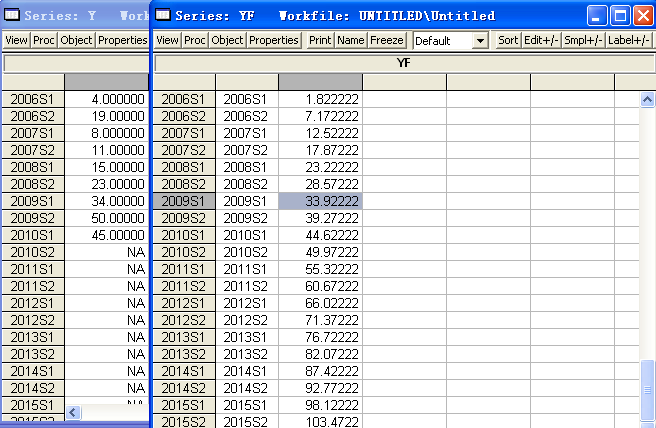The image size is (656, 428).
Task: Click the scroll up arrow in YF window
Action: (x=647, y=100)
